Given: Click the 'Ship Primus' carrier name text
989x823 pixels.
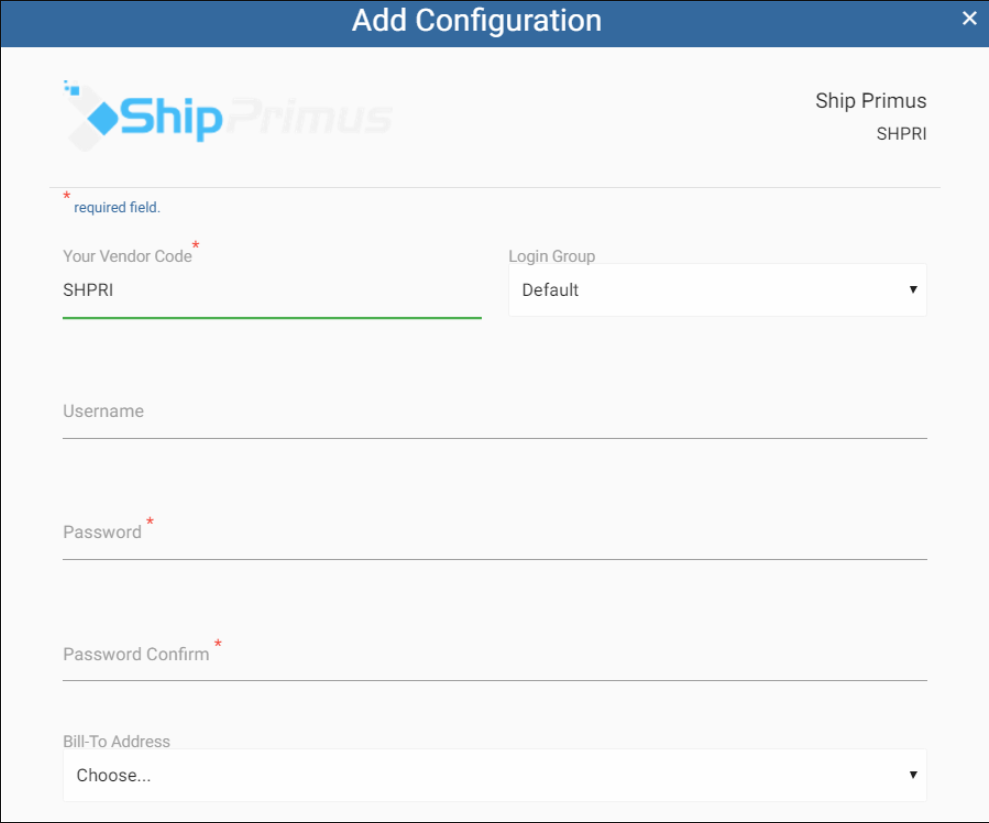Looking at the screenshot, I should [x=870, y=101].
